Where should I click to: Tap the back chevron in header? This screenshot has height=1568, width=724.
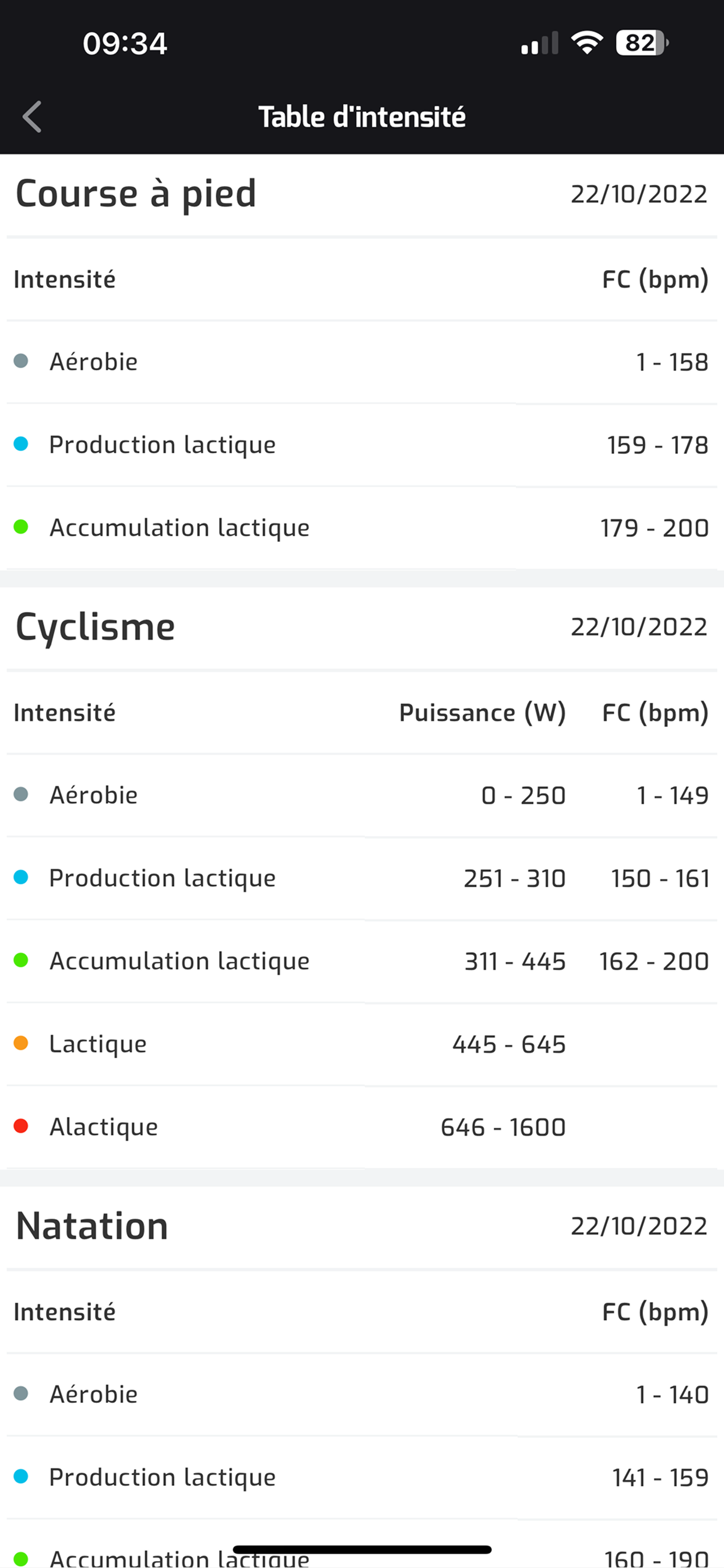(x=32, y=117)
